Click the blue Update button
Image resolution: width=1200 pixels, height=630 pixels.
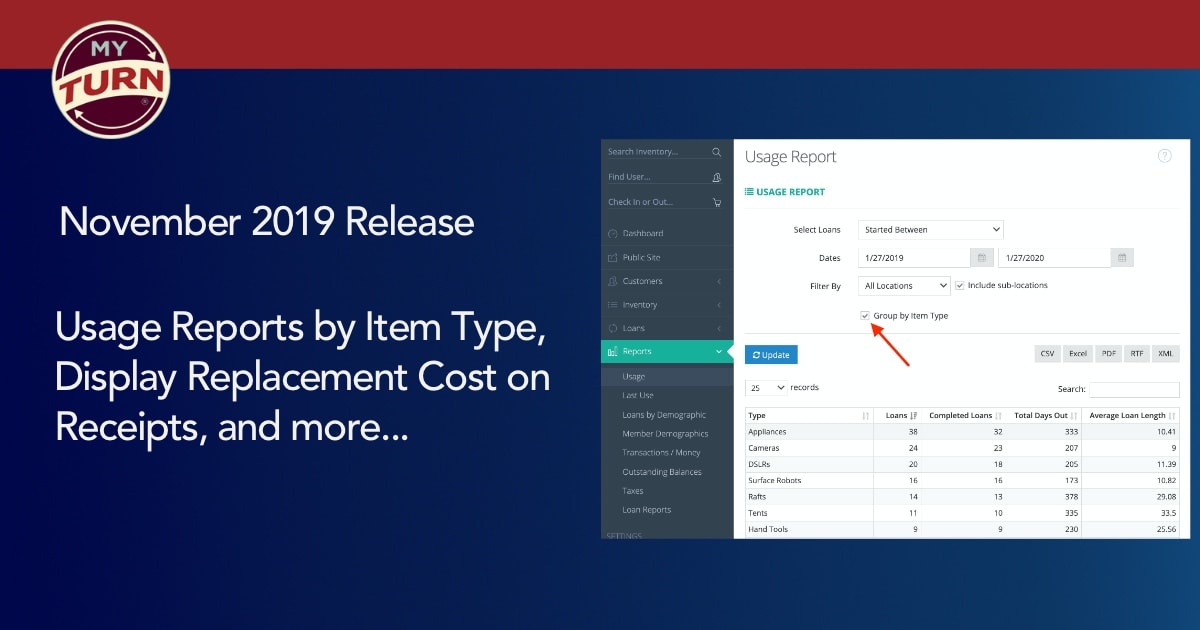pyautogui.click(x=771, y=355)
